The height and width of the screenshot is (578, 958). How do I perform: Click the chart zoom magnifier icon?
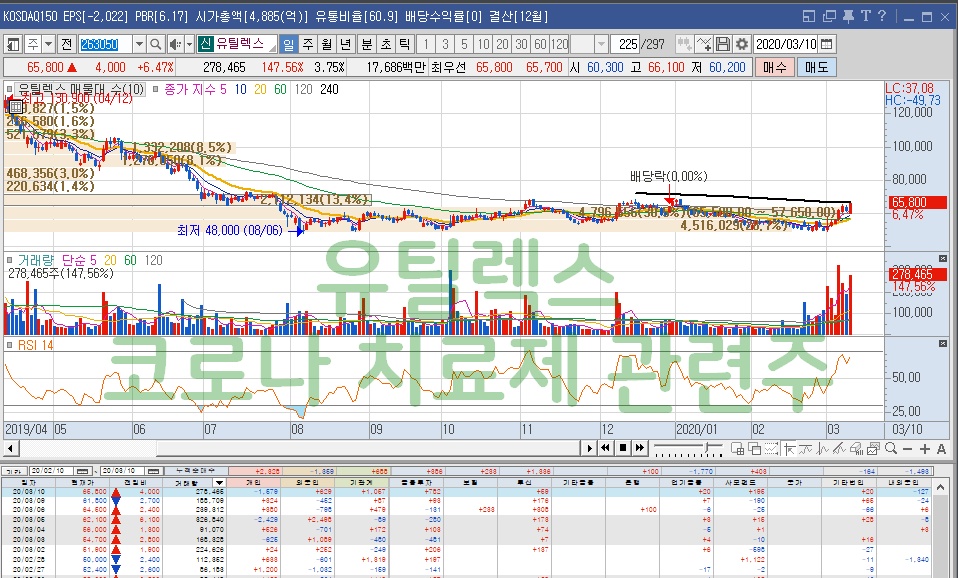(891, 449)
